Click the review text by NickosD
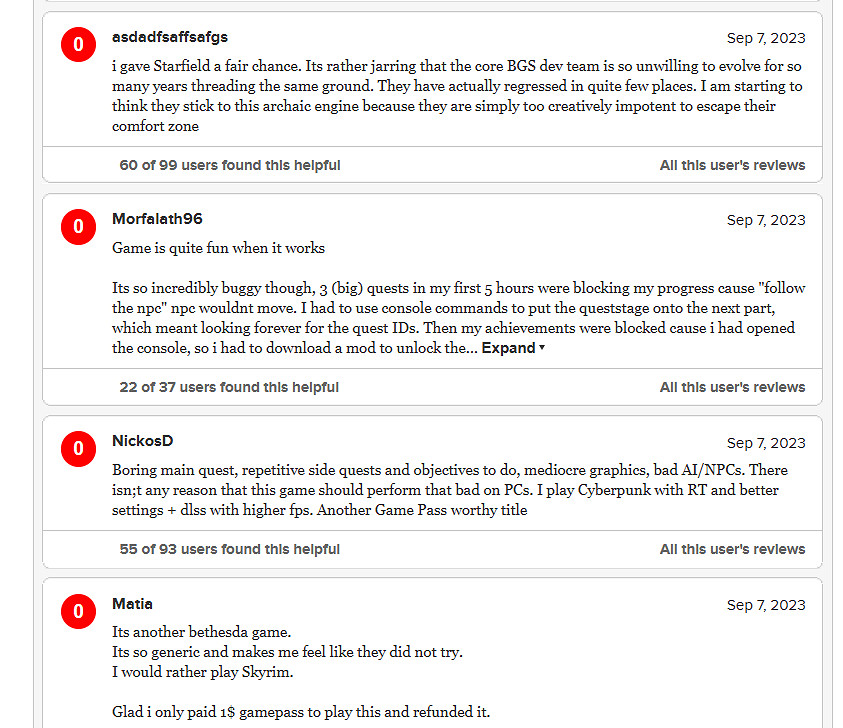Screen dimensions: 843x728 pyautogui.click(x=450, y=490)
